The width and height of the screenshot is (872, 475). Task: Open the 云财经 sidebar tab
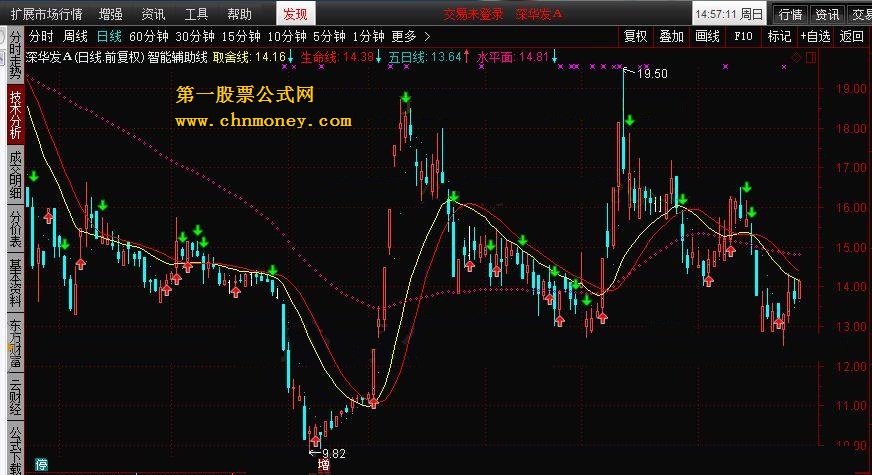(x=15, y=397)
